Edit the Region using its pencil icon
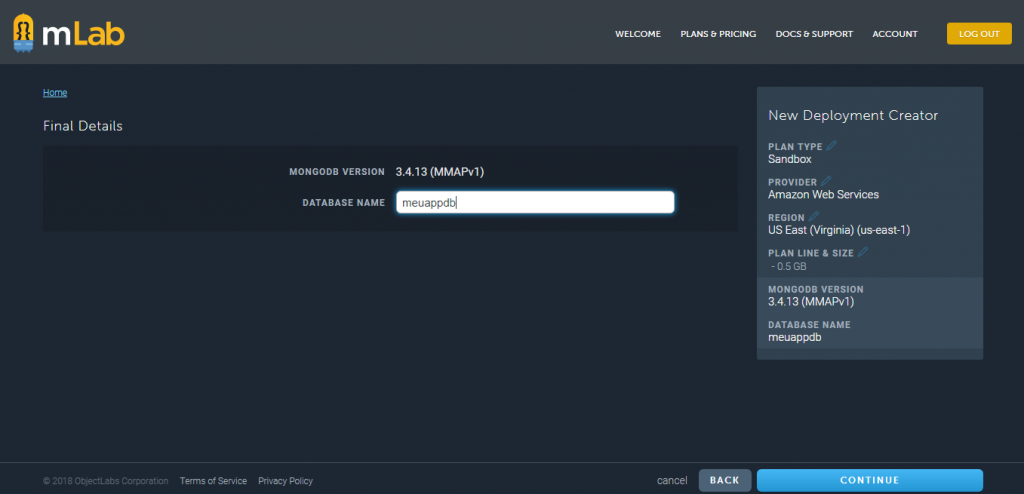The width and height of the screenshot is (1024, 494). click(813, 216)
